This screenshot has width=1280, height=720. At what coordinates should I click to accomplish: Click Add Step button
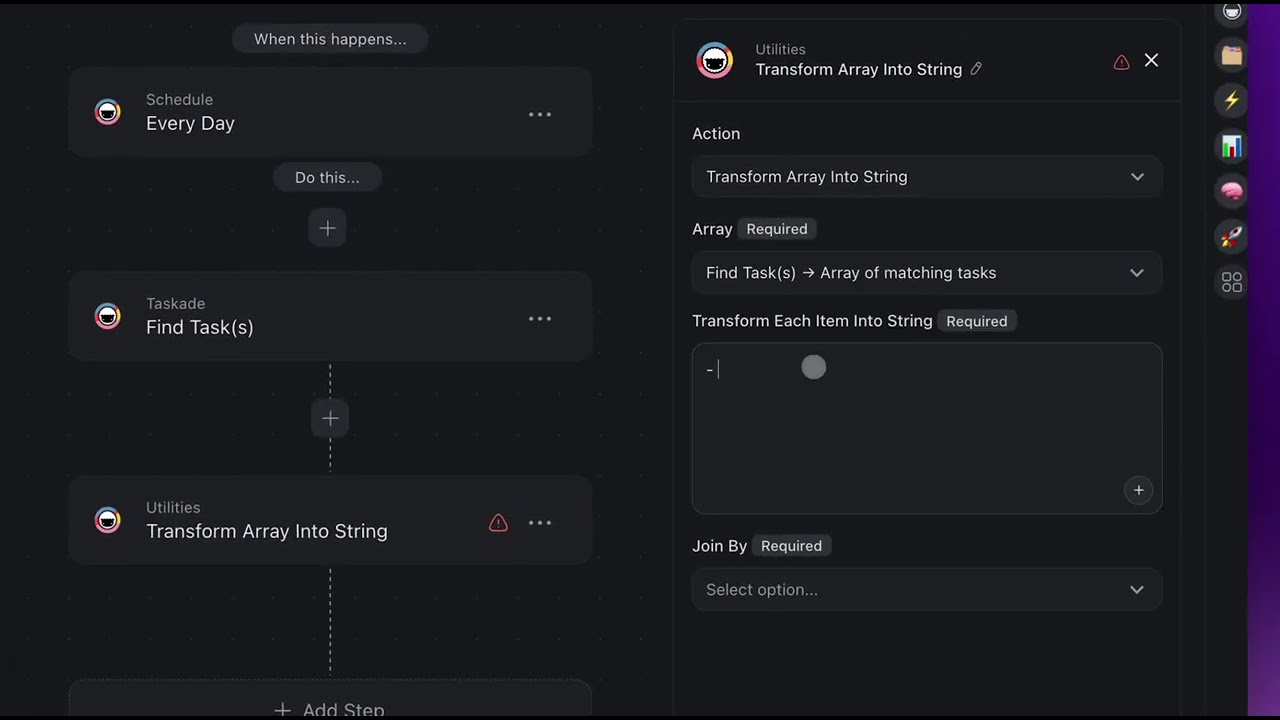(330, 709)
